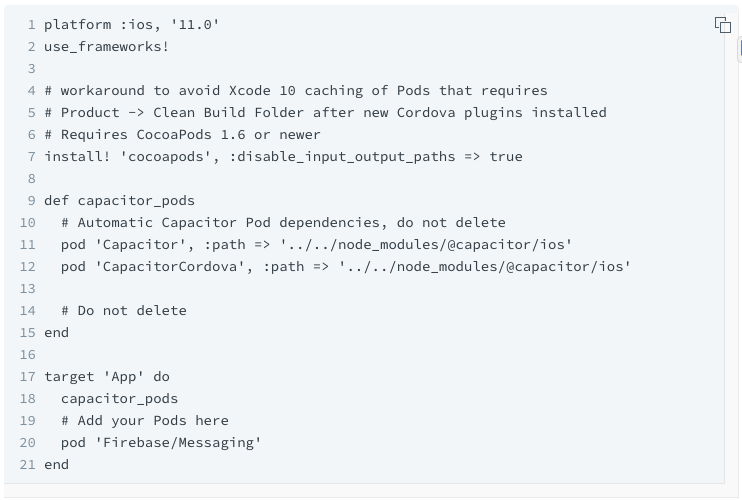Screen dimensions: 742x500
Task: Click line number 21 in the gutter
Action: (x=28, y=464)
